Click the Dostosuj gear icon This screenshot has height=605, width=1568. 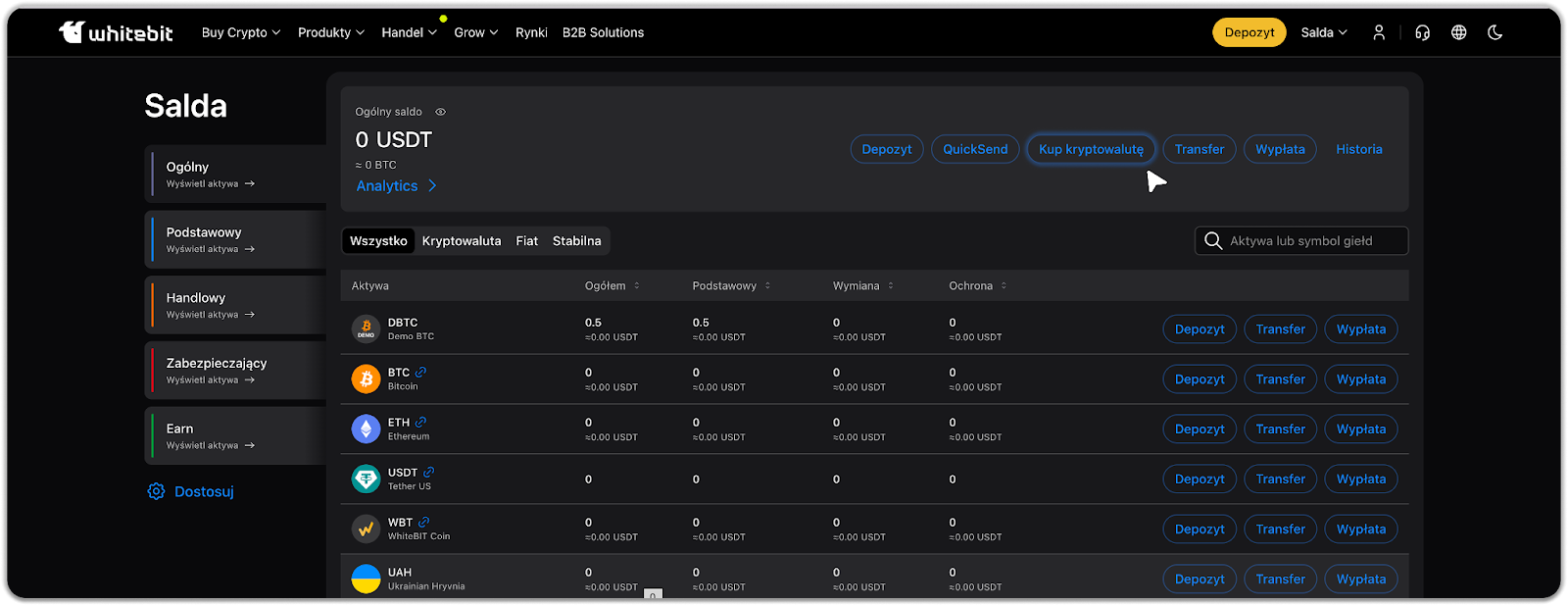(x=156, y=491)
